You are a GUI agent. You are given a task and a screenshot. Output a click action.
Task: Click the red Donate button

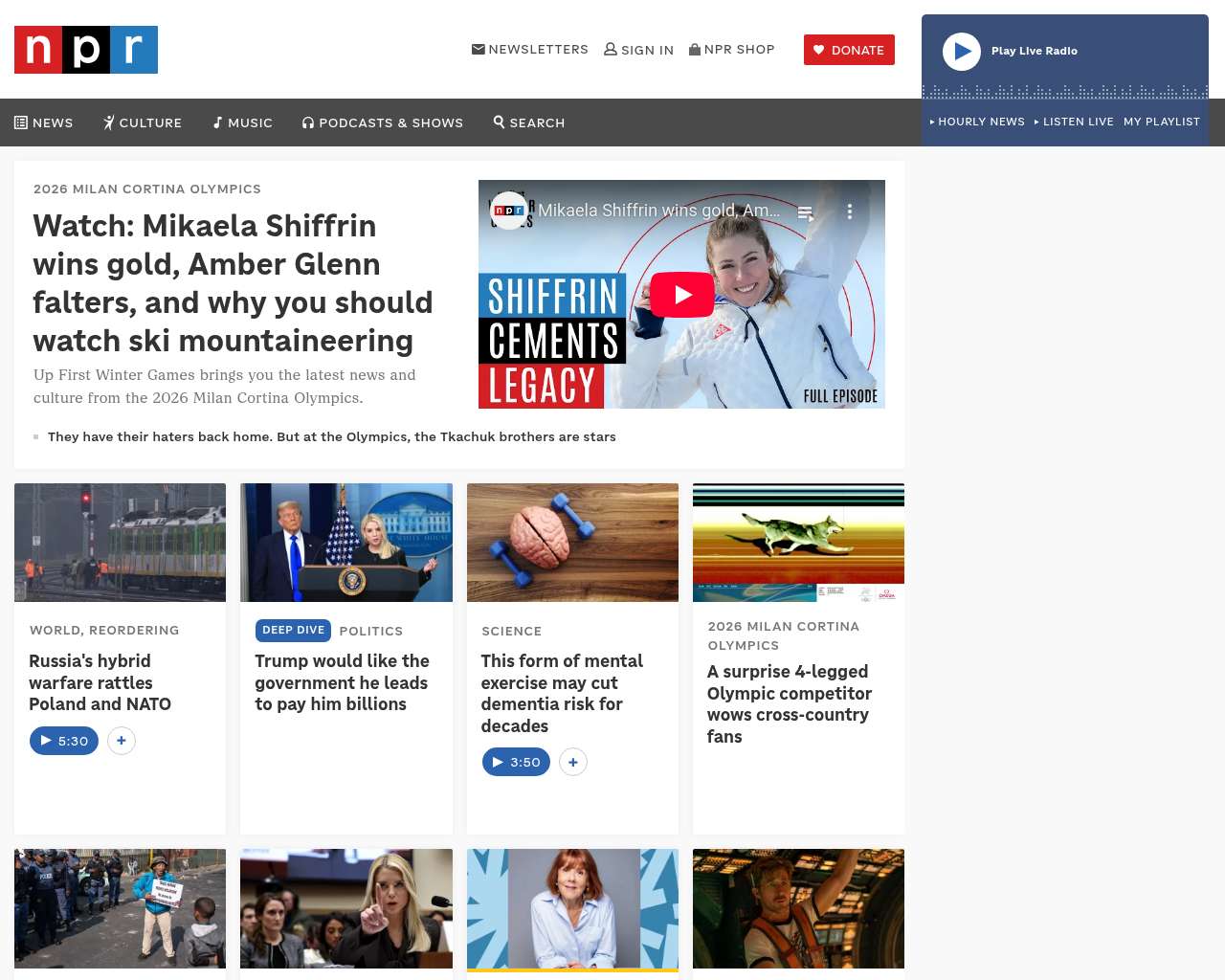point(849,50)
